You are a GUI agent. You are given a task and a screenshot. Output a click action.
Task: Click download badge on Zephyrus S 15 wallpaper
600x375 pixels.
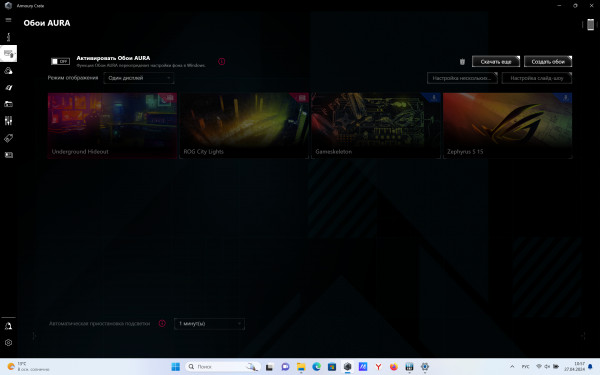(x=566, y=98)
